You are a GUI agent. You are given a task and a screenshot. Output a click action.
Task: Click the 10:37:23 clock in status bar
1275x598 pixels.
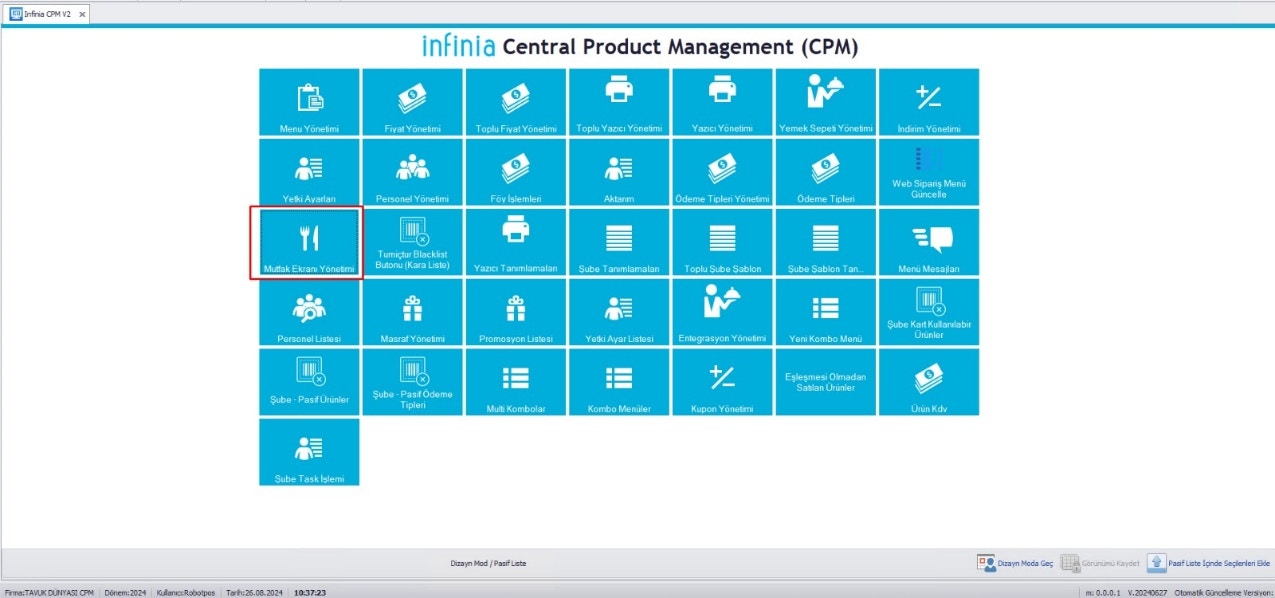310,592
